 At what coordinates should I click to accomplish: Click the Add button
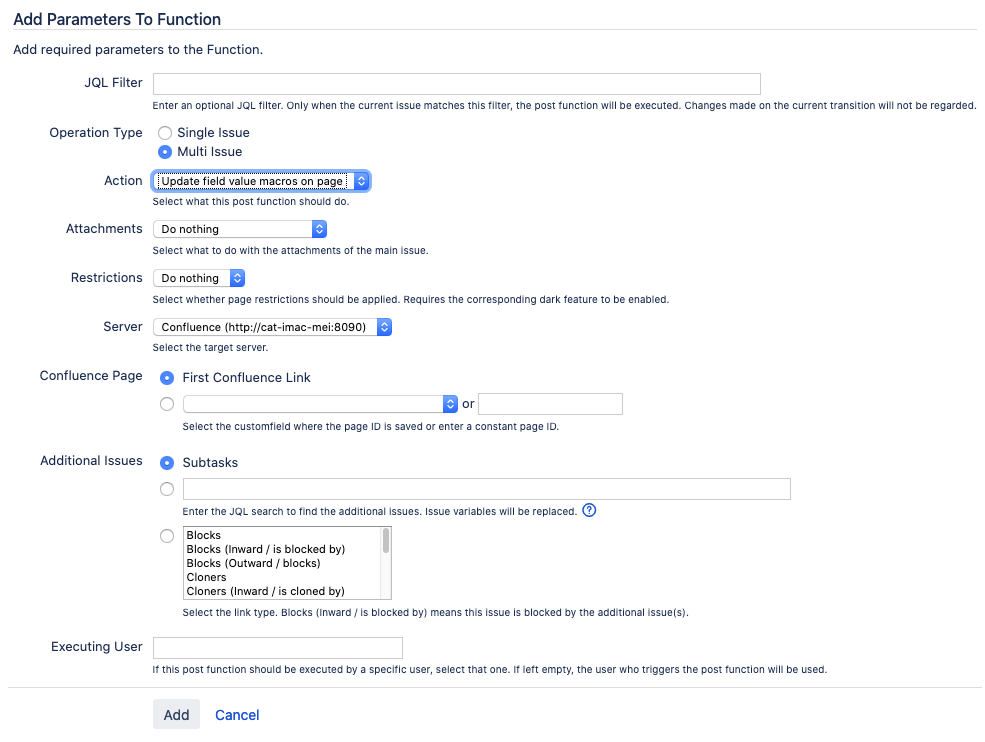[176, 715]
